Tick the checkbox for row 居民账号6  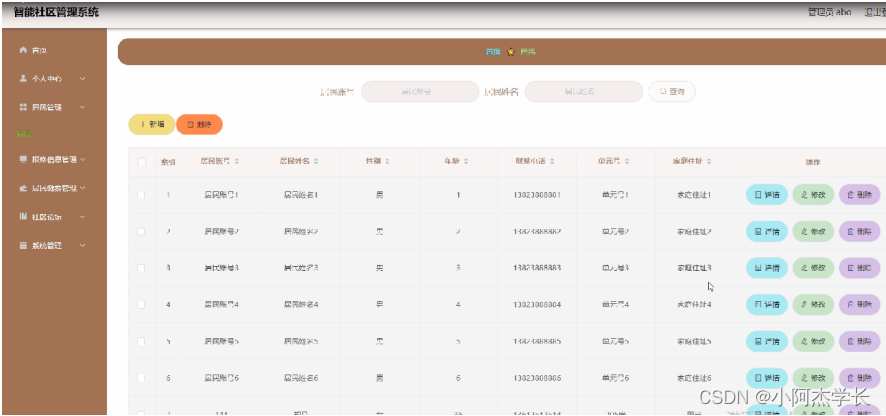[141, 378]
